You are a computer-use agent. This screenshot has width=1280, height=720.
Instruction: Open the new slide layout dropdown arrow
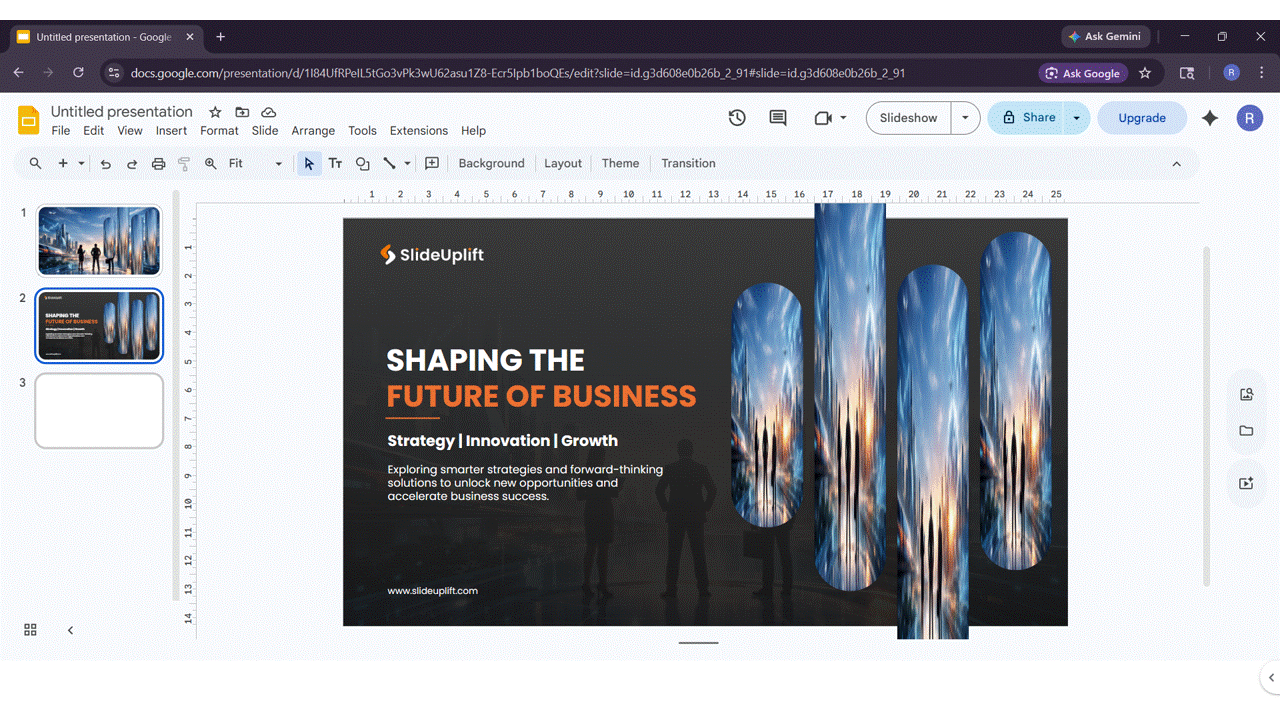point(79,163)
